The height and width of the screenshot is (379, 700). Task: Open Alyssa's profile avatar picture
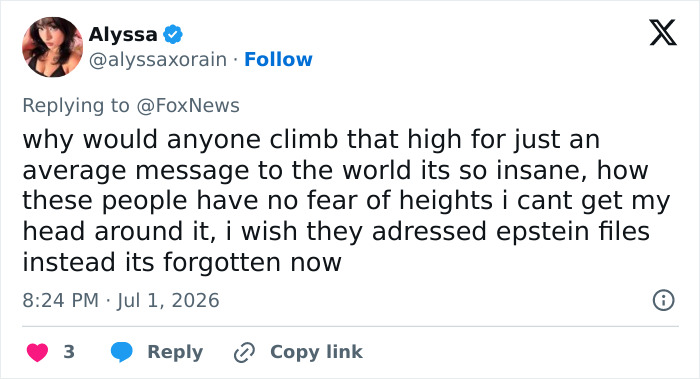point(53,47)
